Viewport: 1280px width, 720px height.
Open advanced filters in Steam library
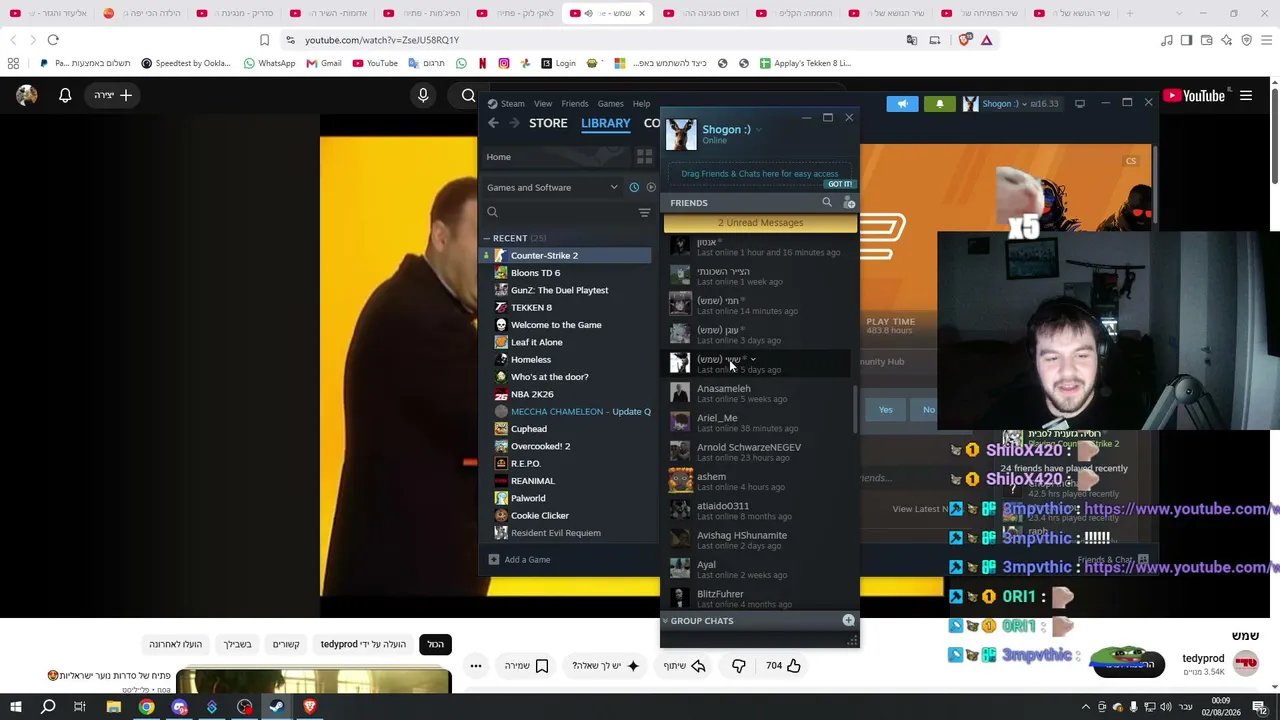tap(644, 212)
